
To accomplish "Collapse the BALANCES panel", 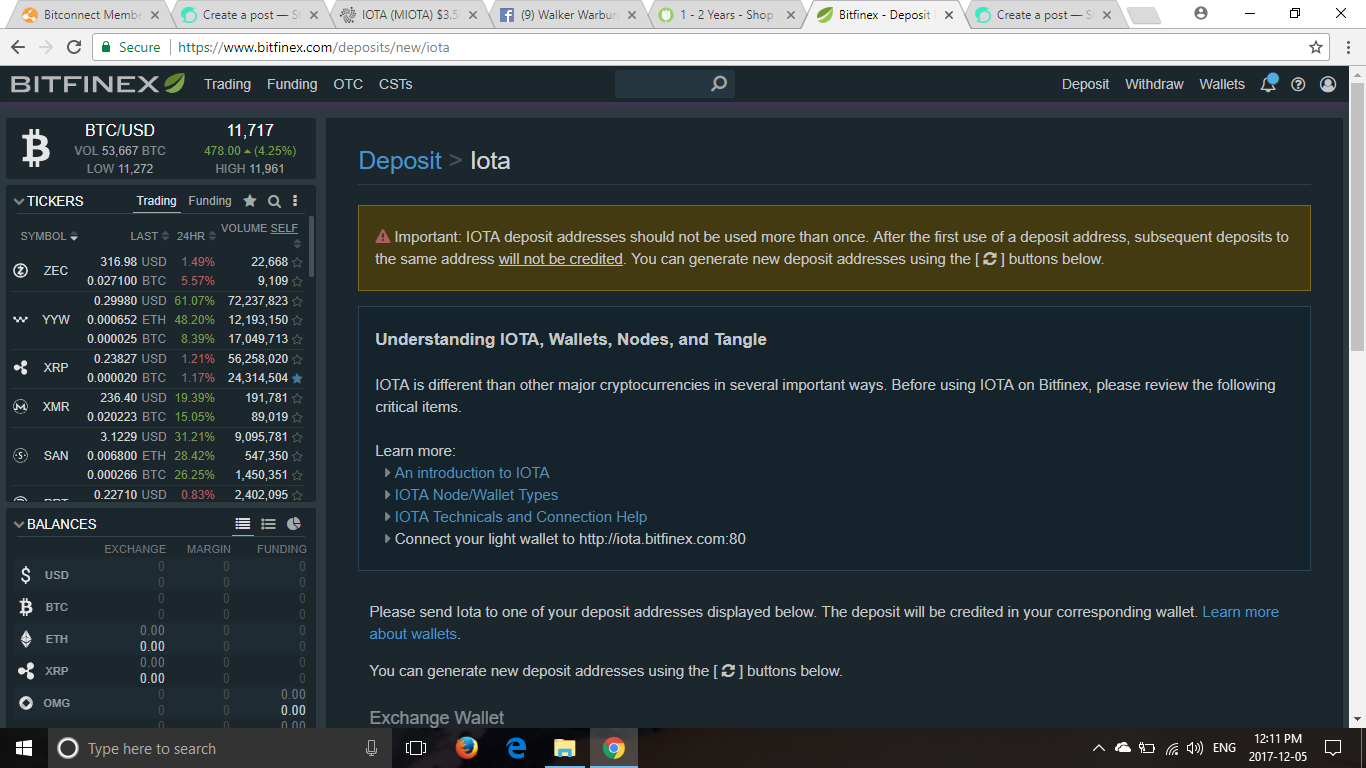I will point(19,524).
